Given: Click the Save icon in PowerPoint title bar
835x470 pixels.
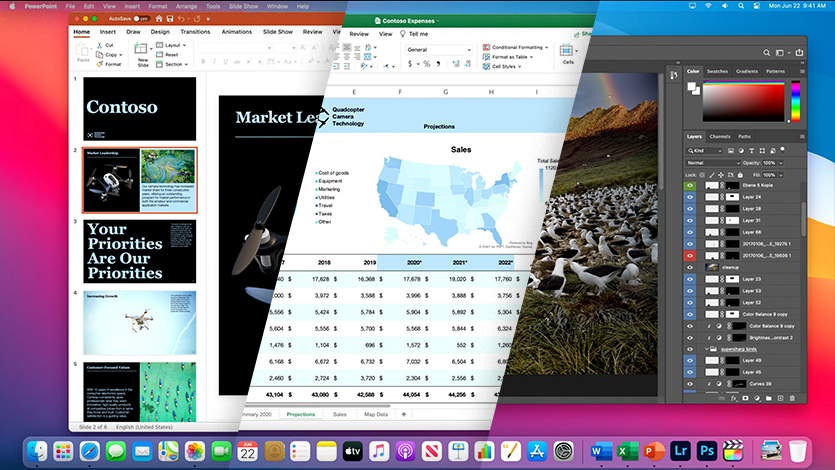Looking at the screenshot, I should 170,19.
